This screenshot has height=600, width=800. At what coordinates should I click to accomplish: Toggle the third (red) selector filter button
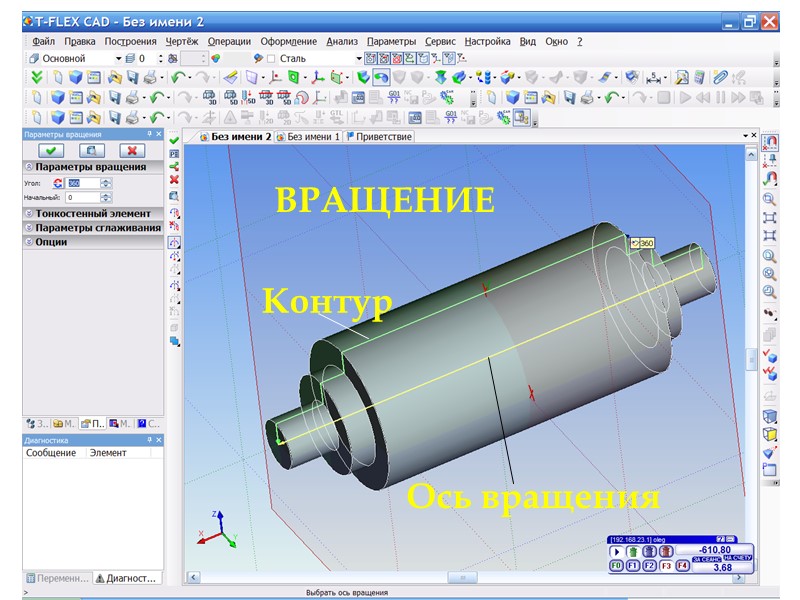click(x=397, y=58)
